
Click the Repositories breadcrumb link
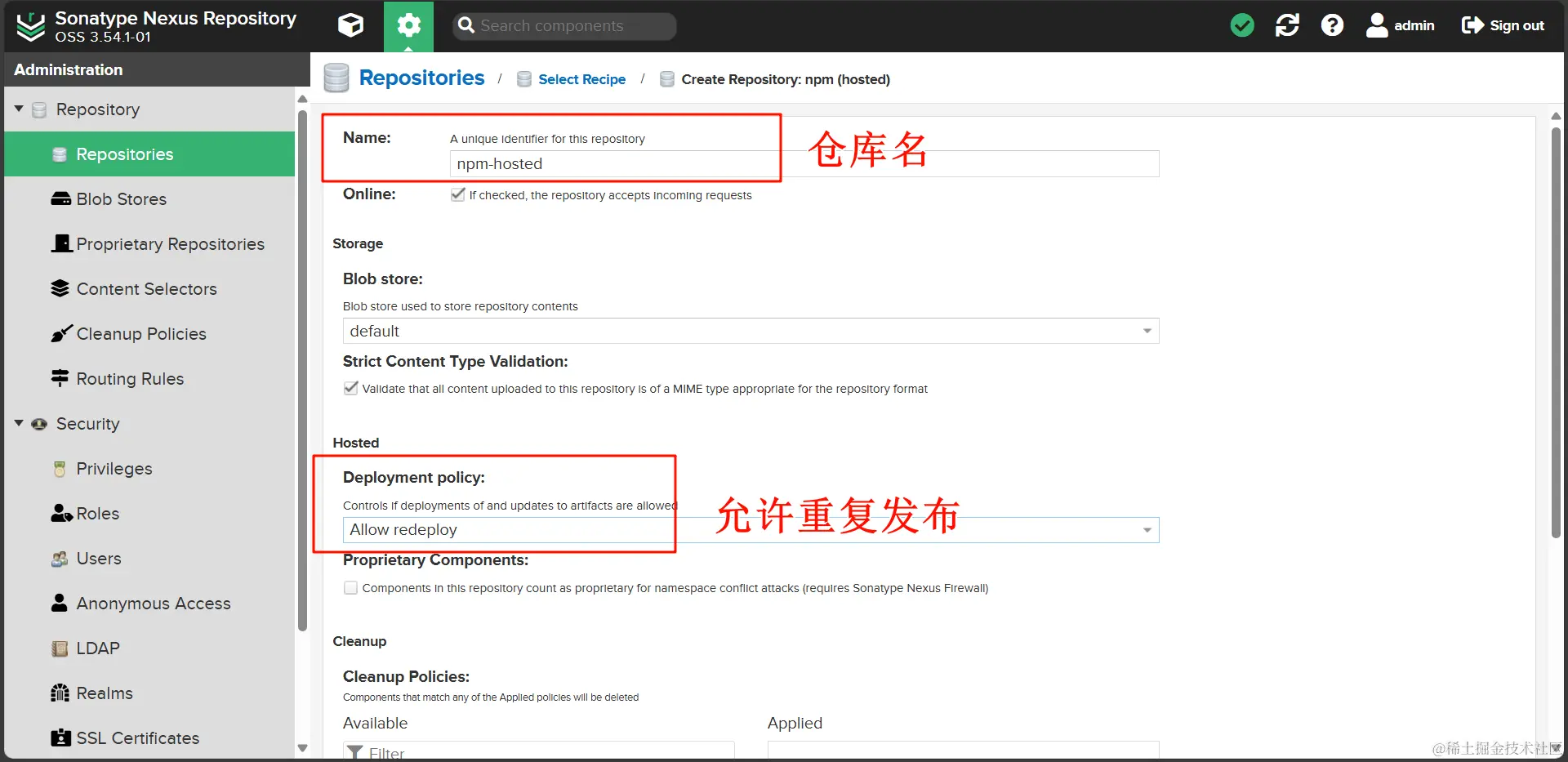(421, 78)
